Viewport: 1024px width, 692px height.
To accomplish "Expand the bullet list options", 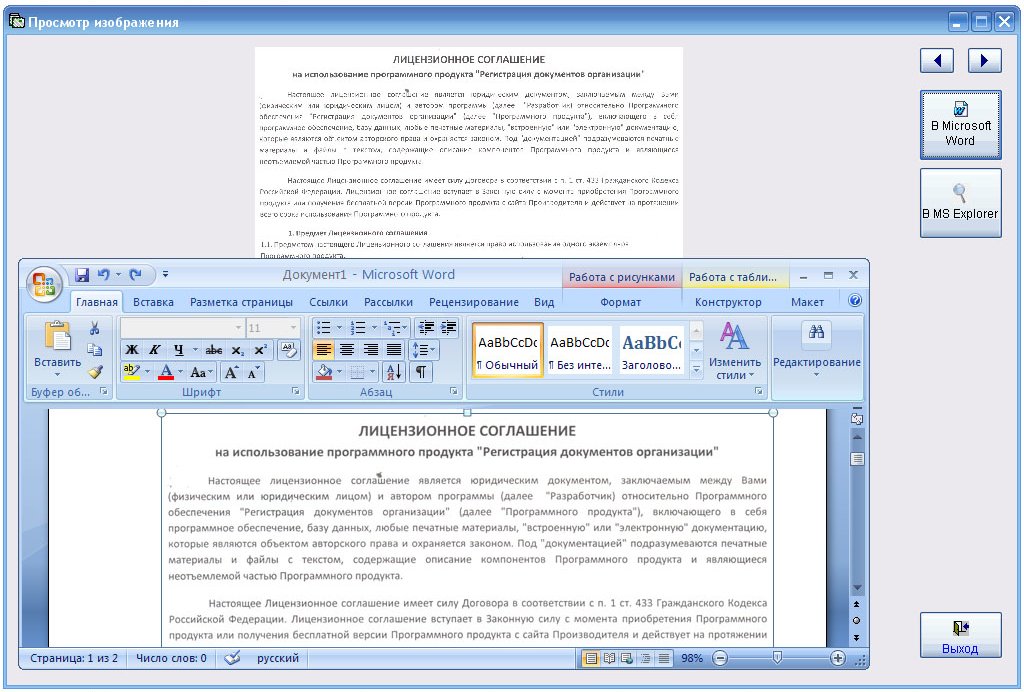I will (x=340, y=328).
